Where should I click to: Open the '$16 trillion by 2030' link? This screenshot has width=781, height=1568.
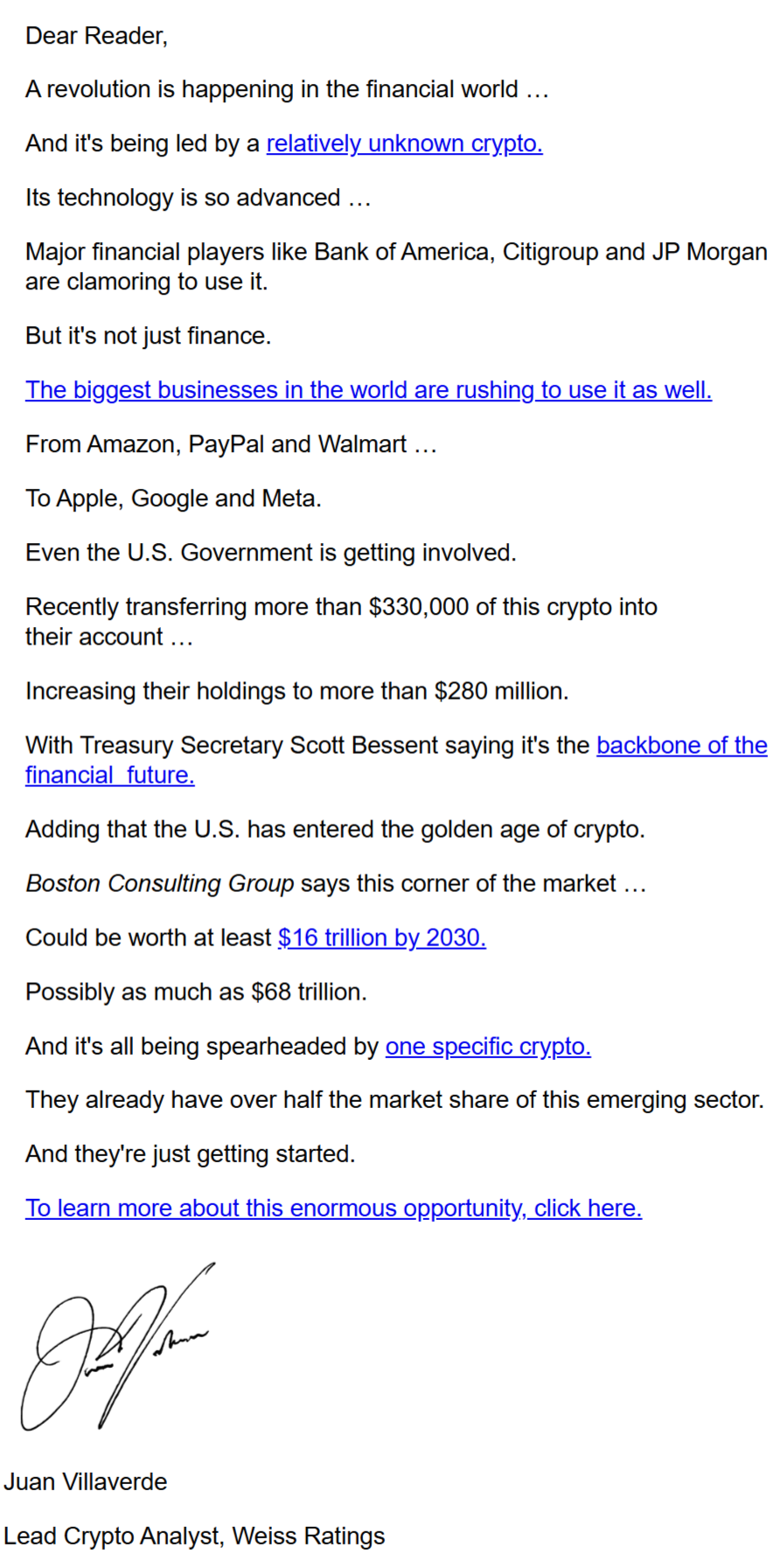(381, 937)
